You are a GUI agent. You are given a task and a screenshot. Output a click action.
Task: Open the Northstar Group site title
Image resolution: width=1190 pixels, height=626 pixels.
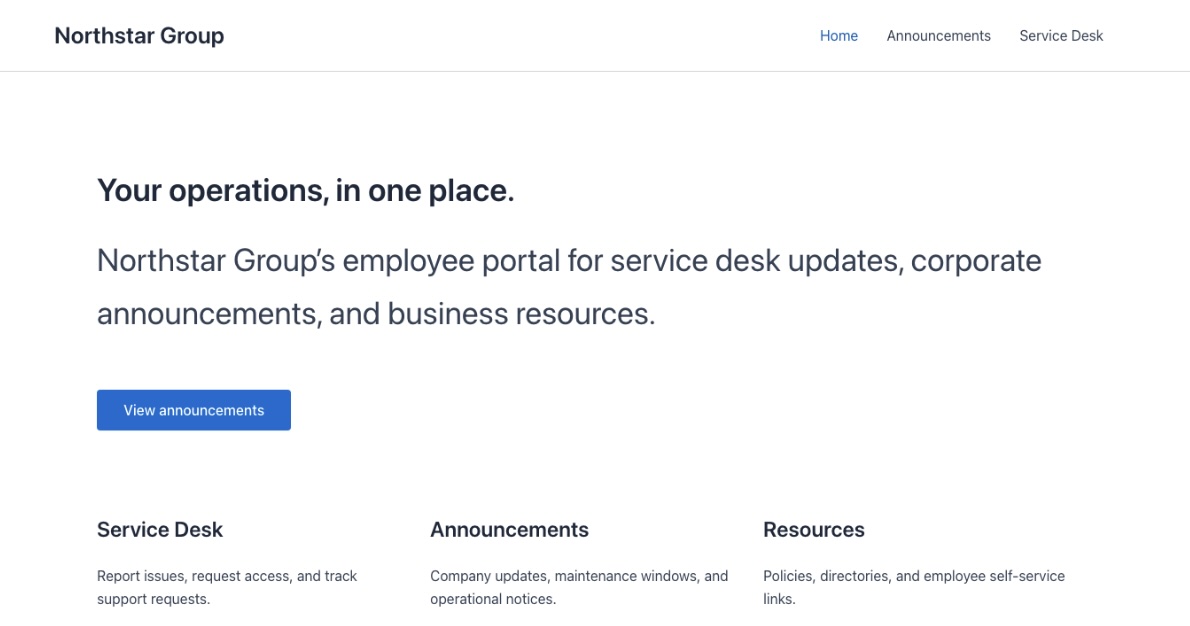139,36
